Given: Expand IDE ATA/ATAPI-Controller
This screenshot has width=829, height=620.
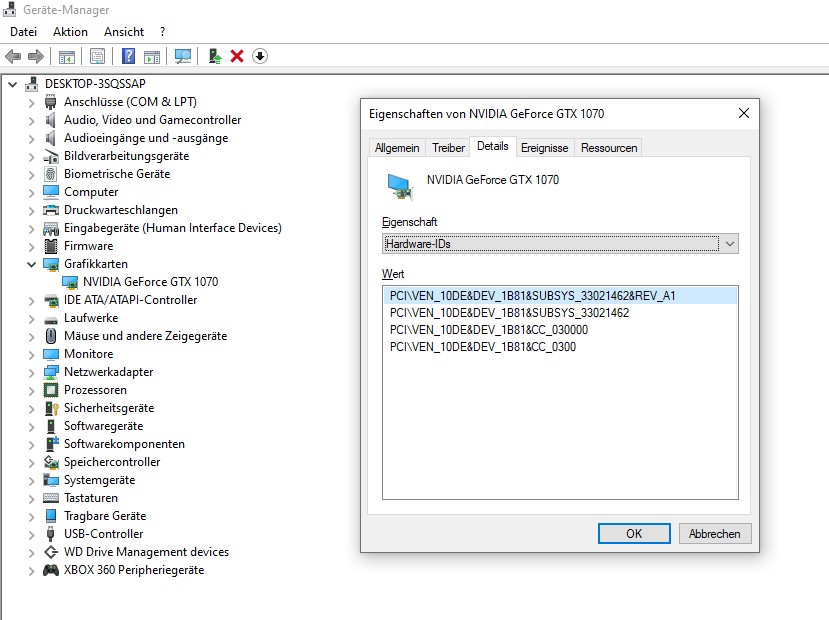Looking at the screenshot, I should point(32,300).
